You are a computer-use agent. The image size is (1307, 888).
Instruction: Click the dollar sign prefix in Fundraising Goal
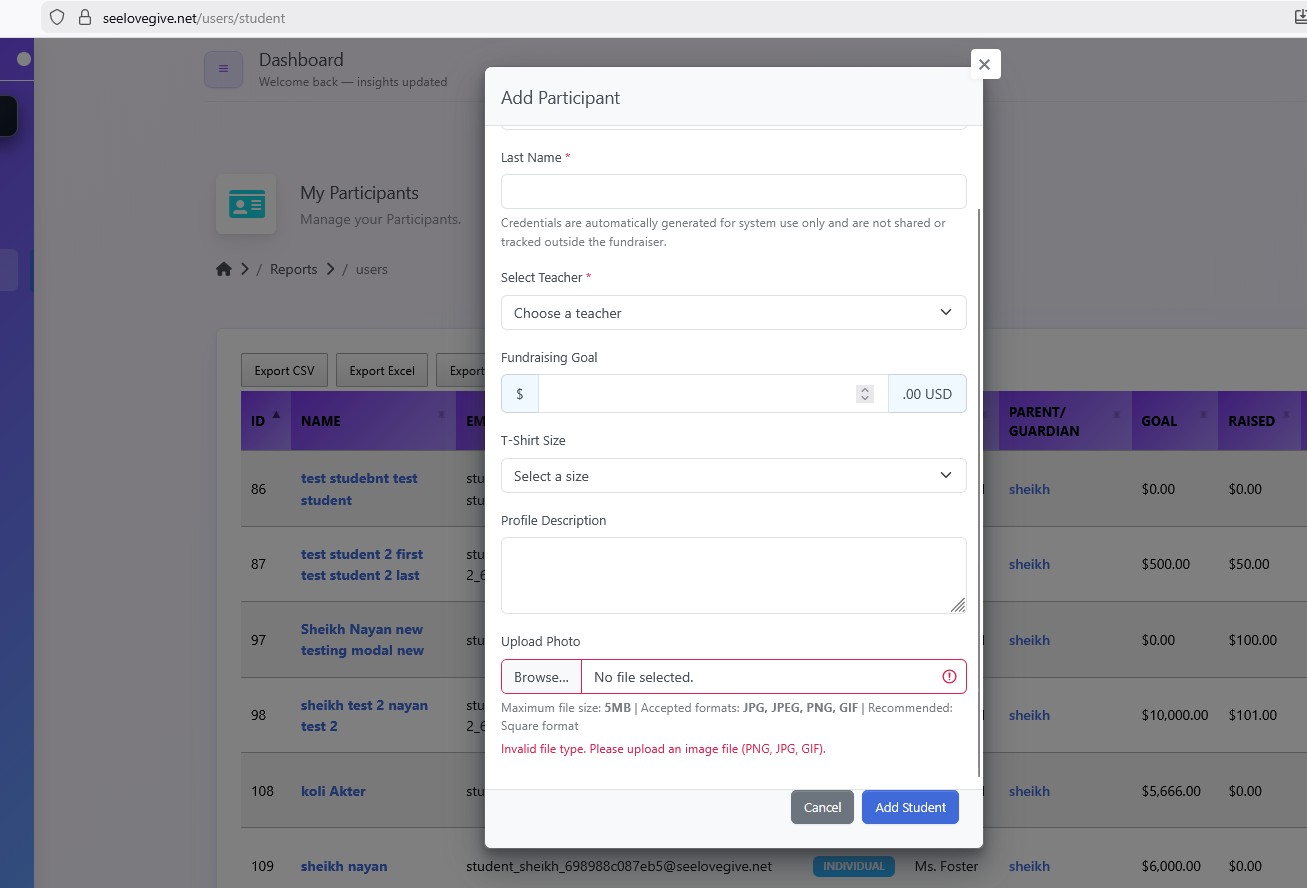(x=520, y=394)
